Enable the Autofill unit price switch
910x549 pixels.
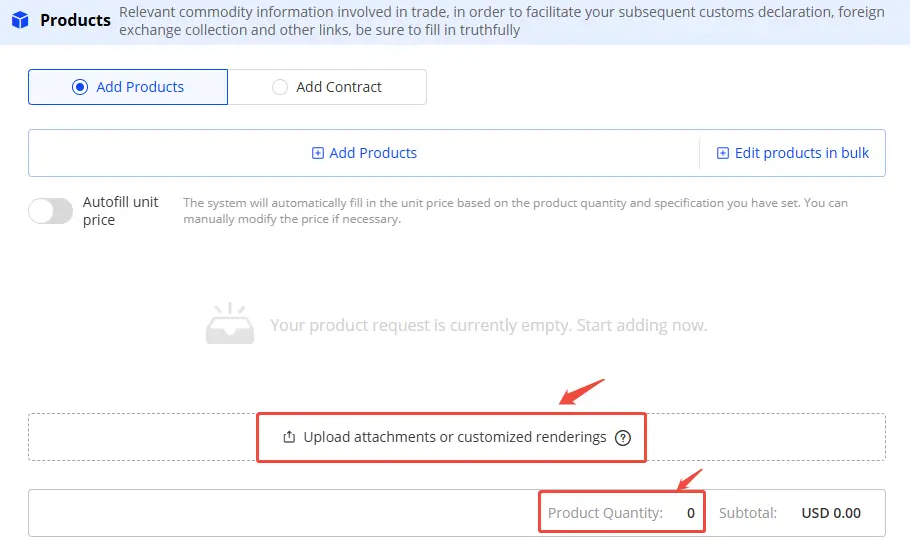[x=51, y=211]
